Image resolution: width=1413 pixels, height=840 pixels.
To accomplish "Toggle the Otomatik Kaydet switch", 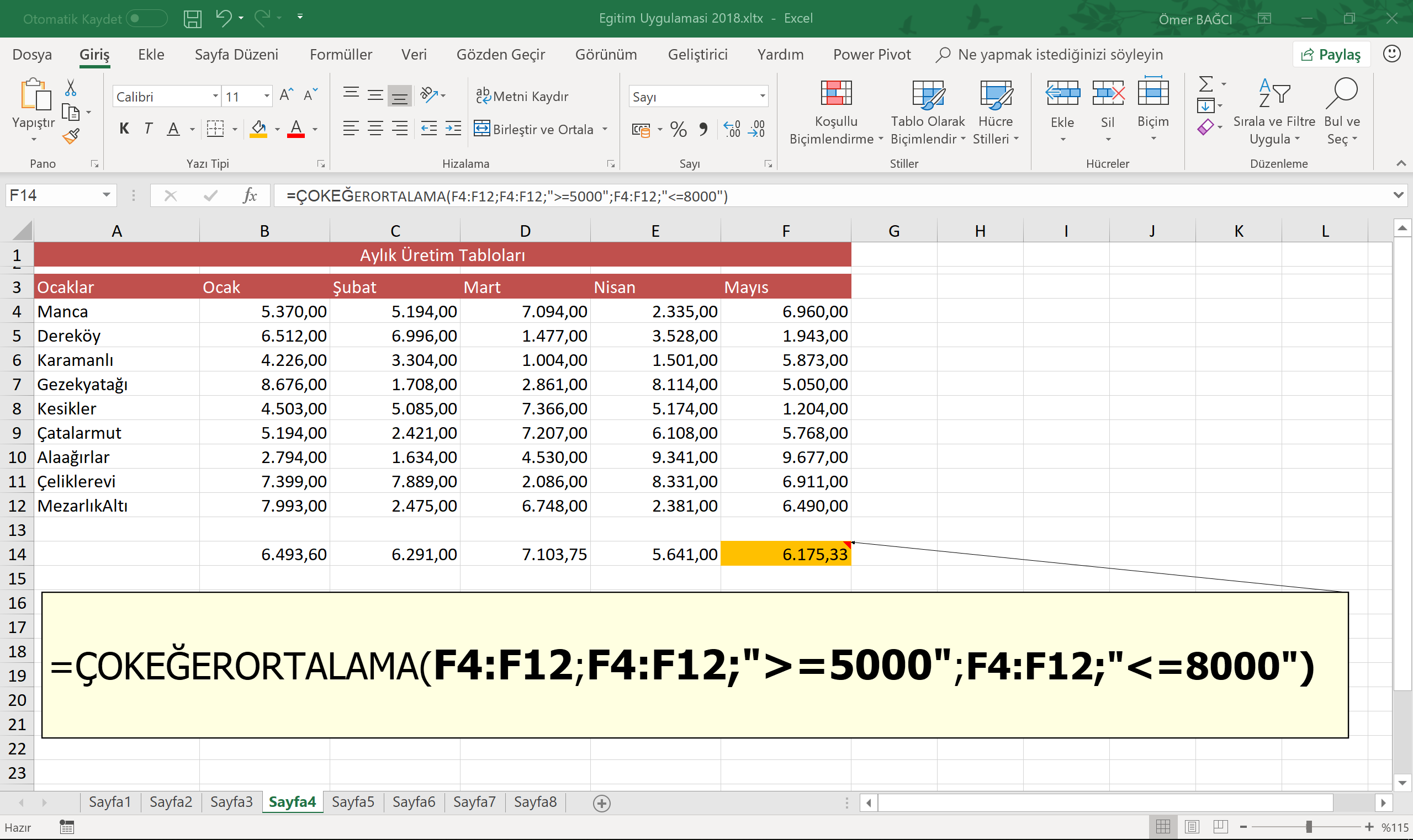I will tap(146, 19).
